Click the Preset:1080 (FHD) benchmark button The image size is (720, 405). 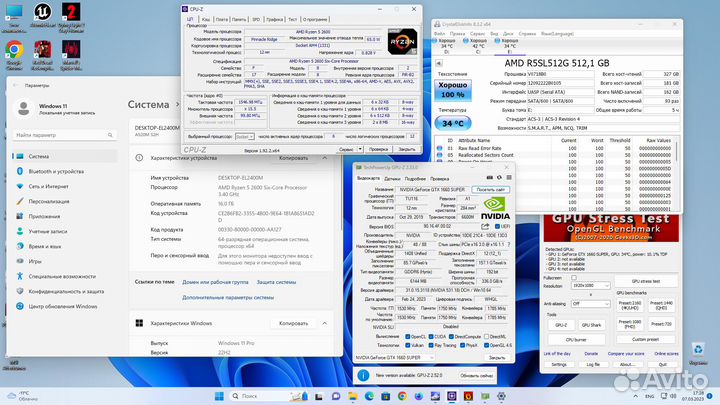click(630, 324)
